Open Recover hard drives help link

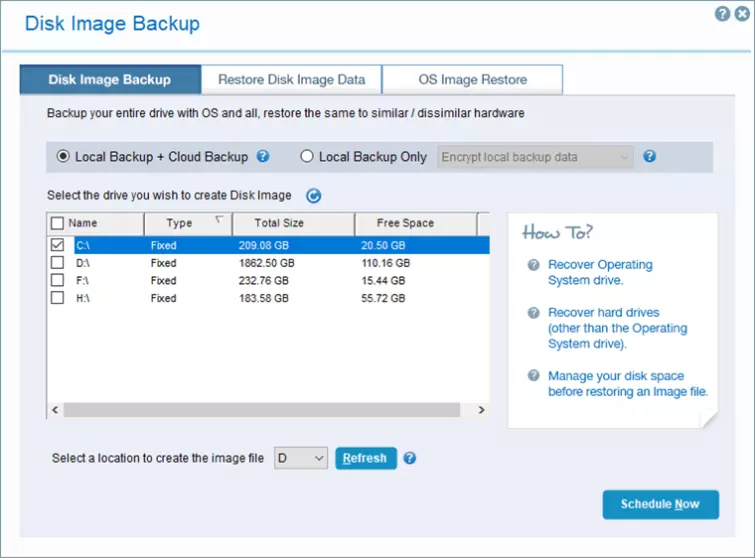617,328
